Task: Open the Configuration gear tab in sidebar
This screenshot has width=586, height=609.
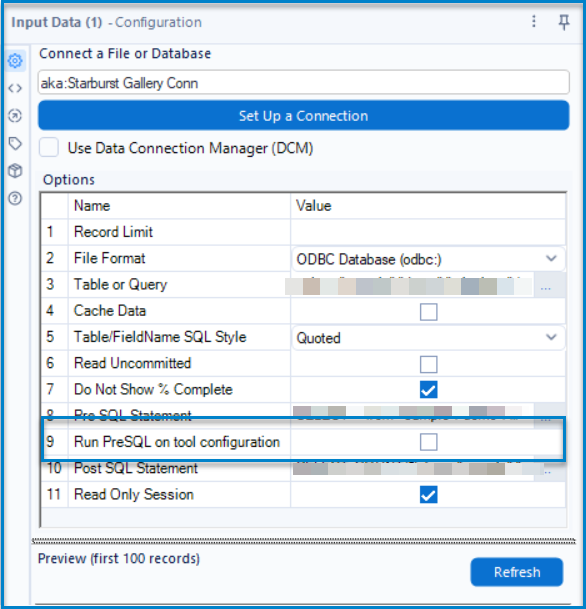Action: 15,61
